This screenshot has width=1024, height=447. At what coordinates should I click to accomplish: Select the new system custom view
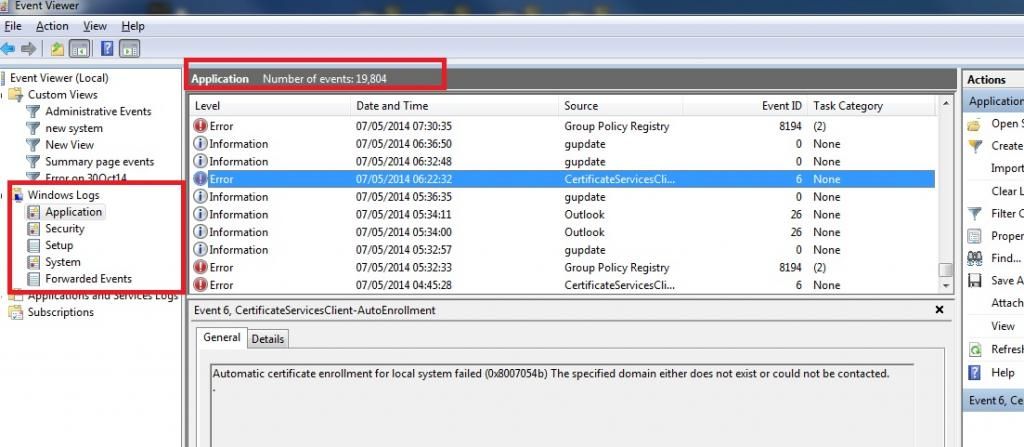[74, 128]
